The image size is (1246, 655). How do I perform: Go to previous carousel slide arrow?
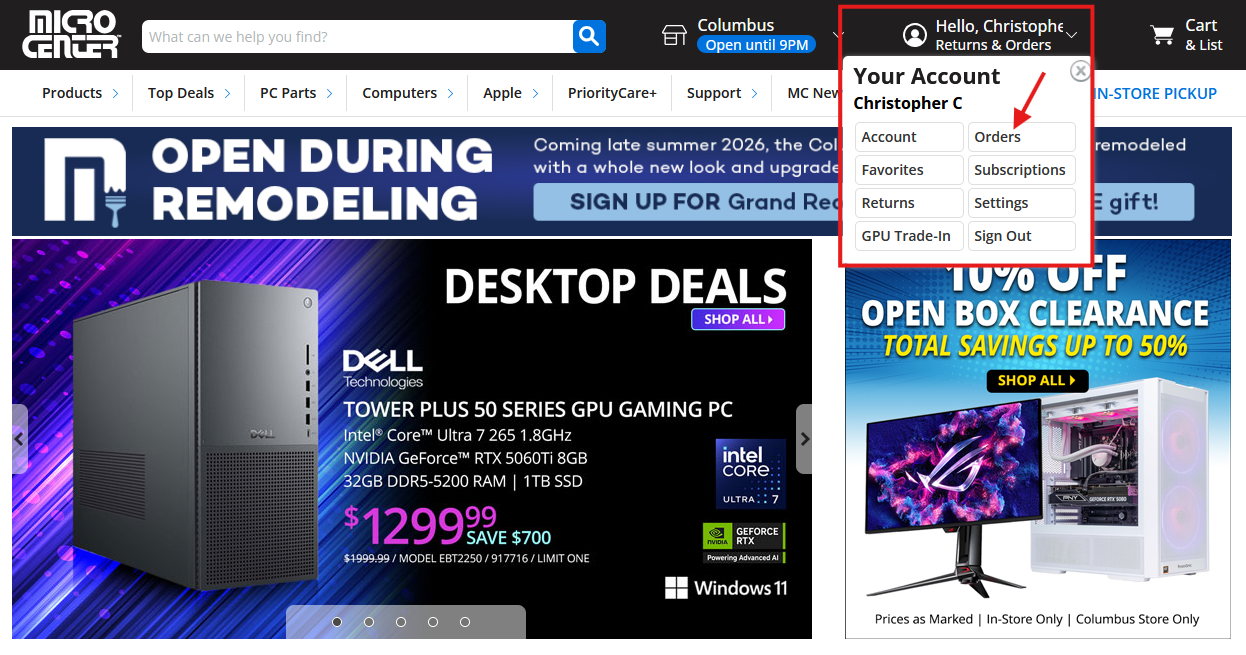(x=19, y=439)
